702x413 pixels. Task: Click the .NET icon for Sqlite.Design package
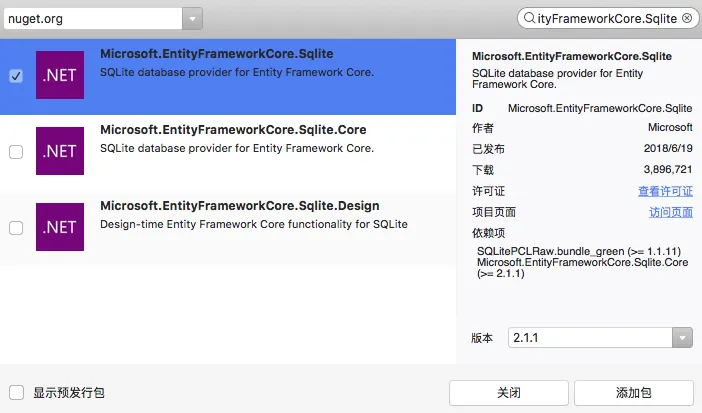(x=59, y=227)
